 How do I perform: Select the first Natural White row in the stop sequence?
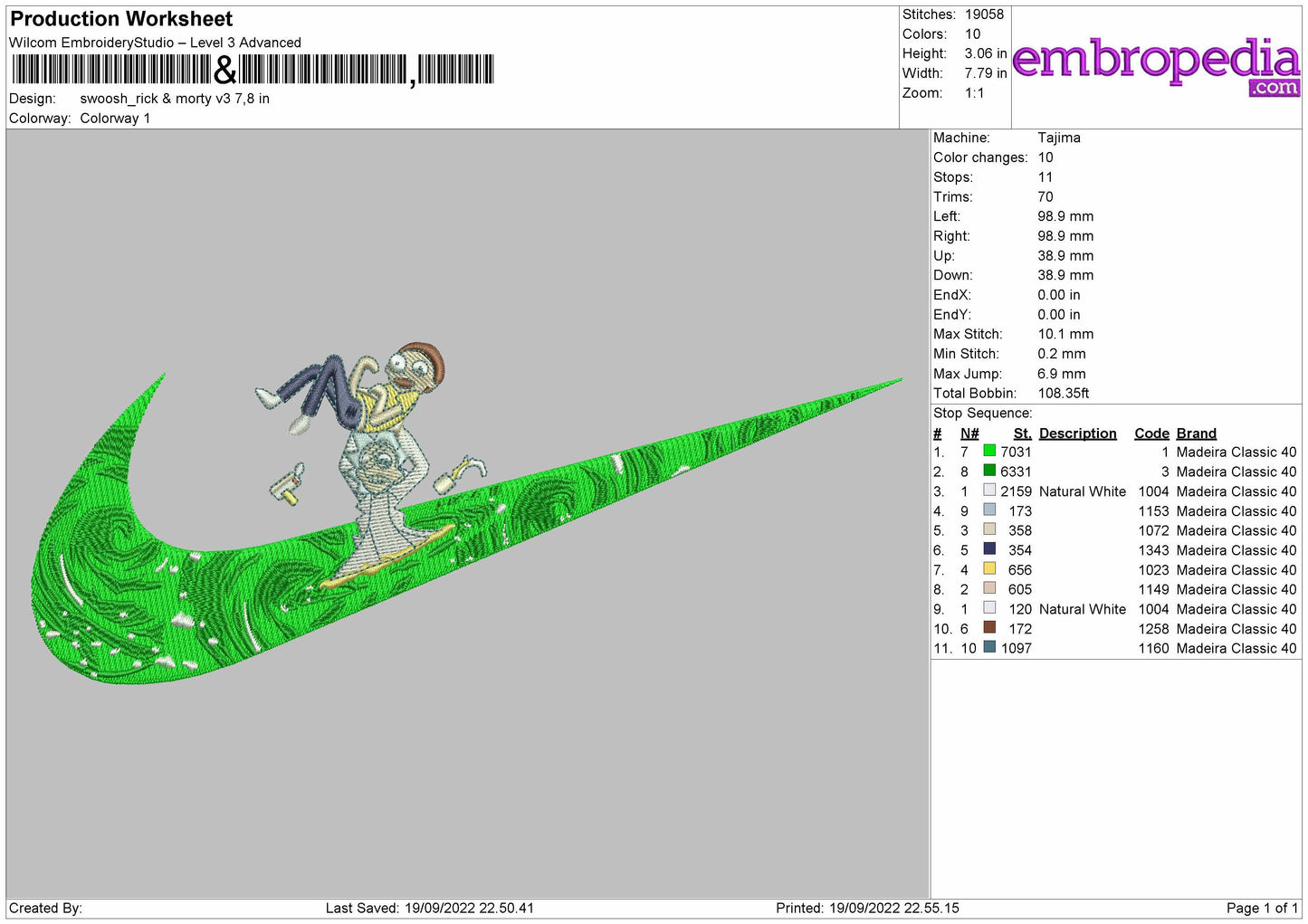[x=1115, y=491]
